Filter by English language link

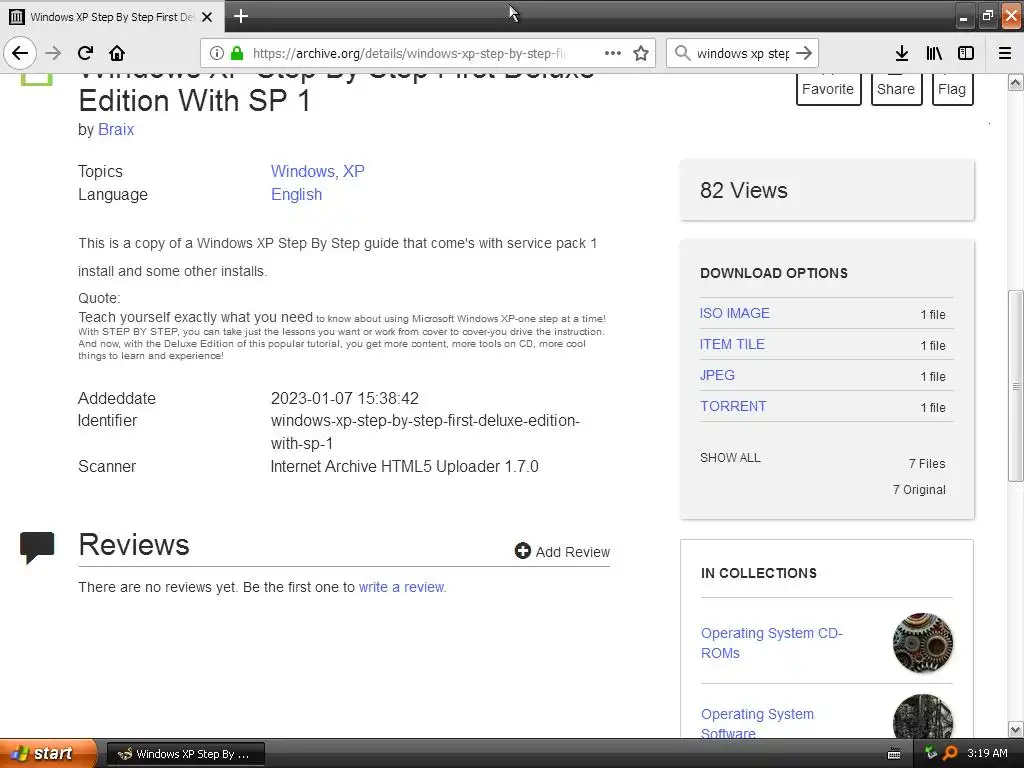[x=296, y=195]
